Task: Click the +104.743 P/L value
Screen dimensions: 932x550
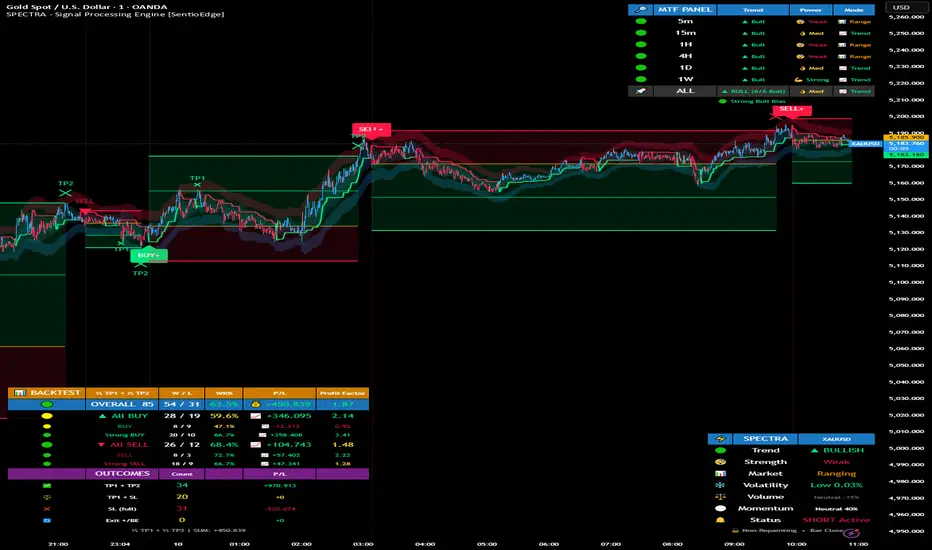Action: [289, 445]
